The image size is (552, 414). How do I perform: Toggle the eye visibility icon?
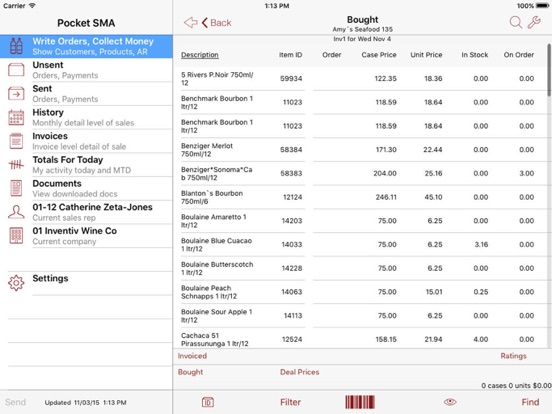450,402
